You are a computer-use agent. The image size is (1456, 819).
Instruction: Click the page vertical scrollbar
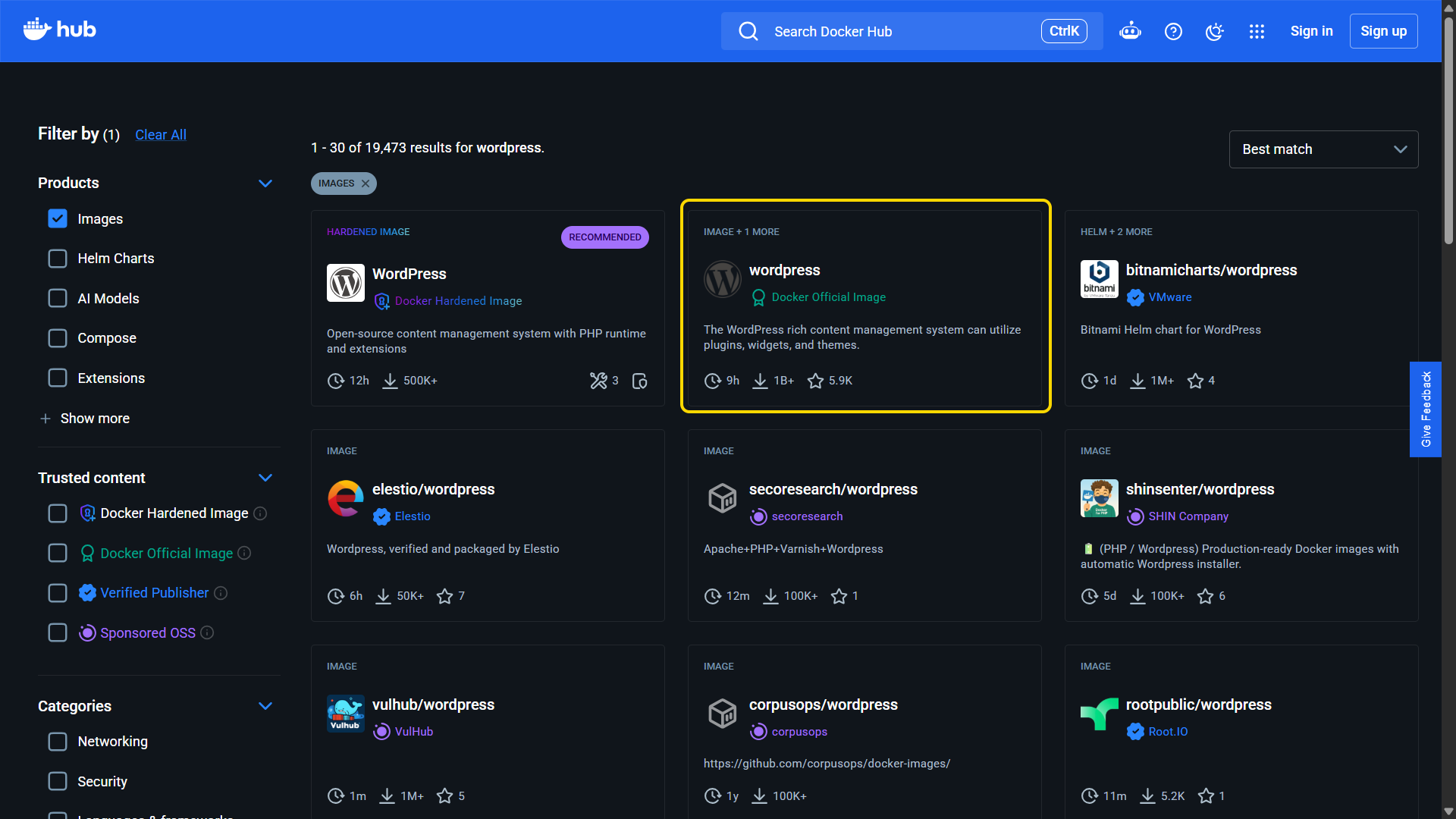[1448, 130]
